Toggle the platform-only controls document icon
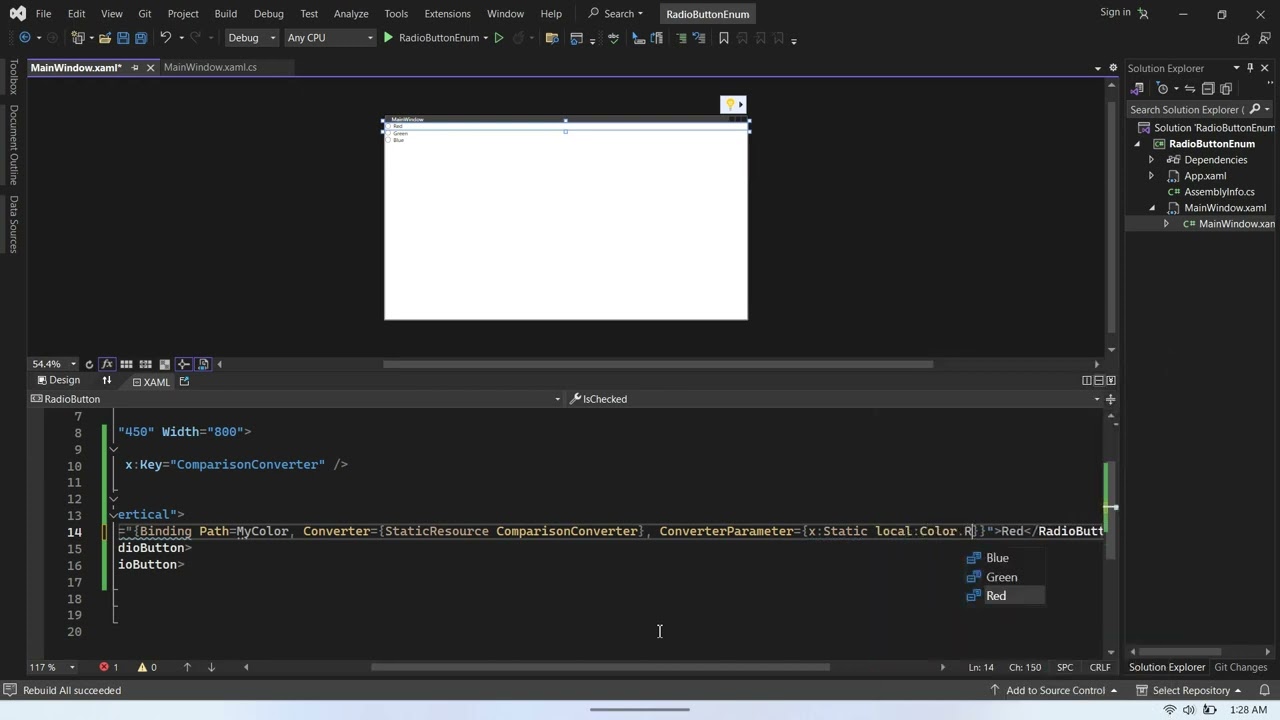The height and width of the screenshot is (720, 1280). pyautogui.click(x=203, y=365)
